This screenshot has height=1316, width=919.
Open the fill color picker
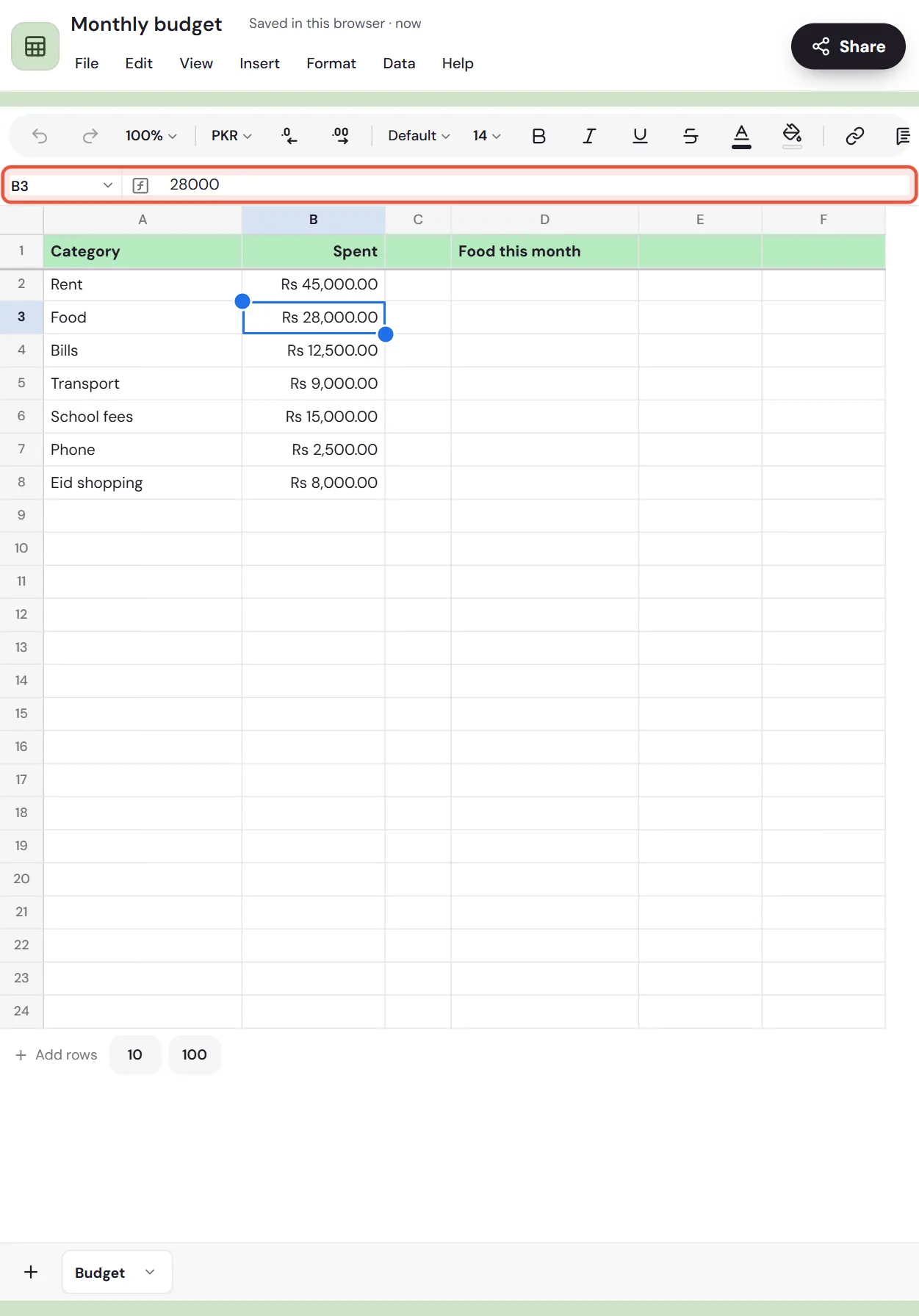point(792,136)
